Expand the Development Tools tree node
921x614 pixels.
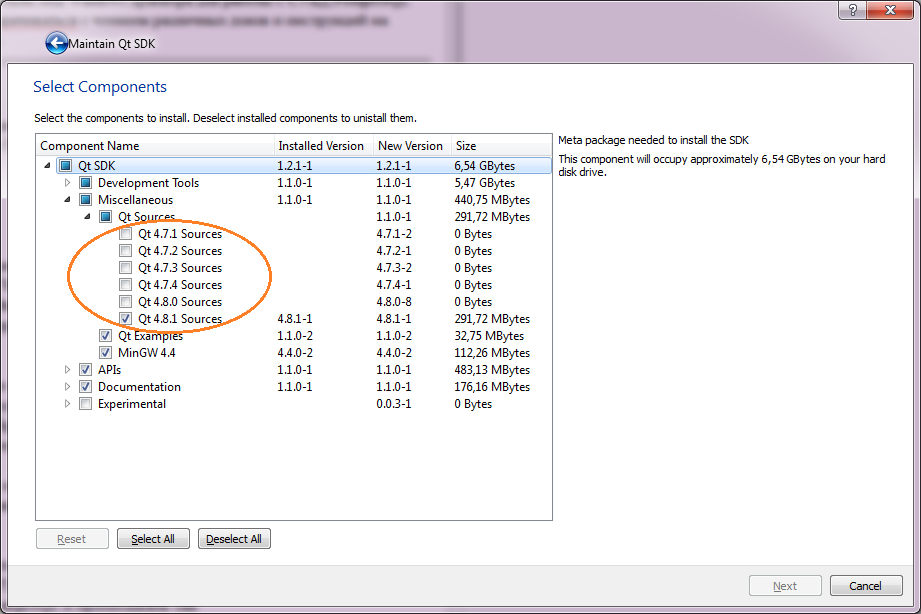click(68, 183)
